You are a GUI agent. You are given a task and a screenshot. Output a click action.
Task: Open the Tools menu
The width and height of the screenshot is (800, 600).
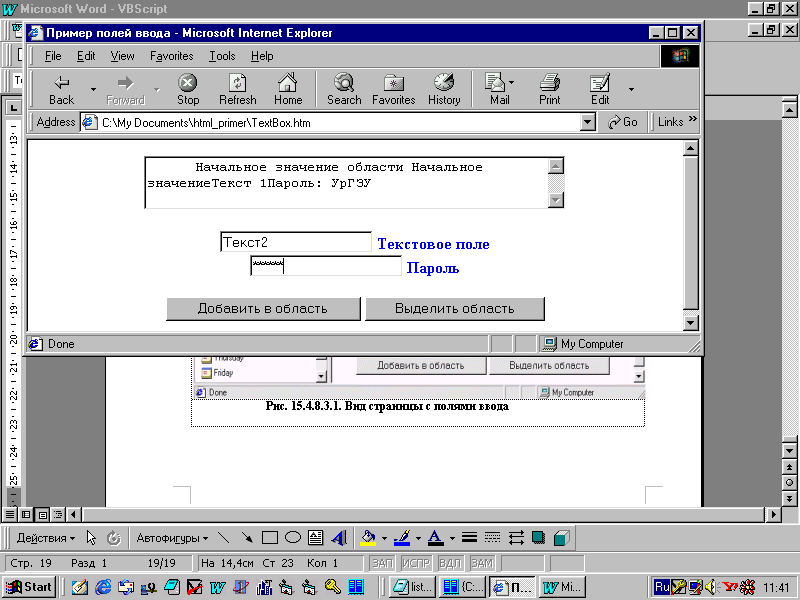pos(222,56)
